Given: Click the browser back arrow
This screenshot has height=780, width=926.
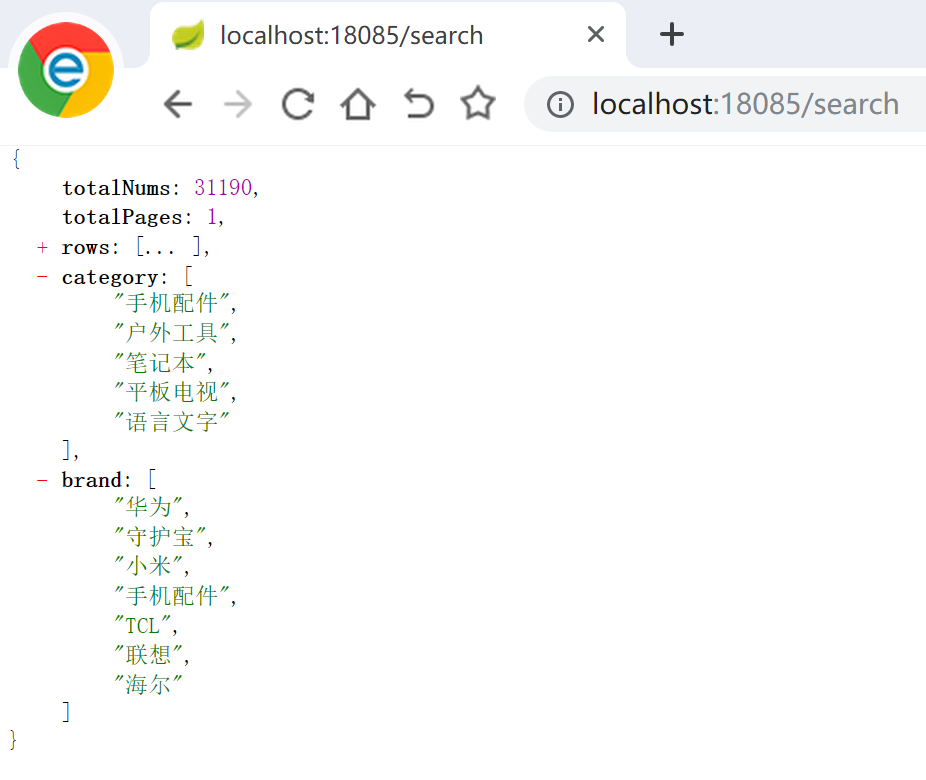Looking at the screenshot, I should 178,105.
